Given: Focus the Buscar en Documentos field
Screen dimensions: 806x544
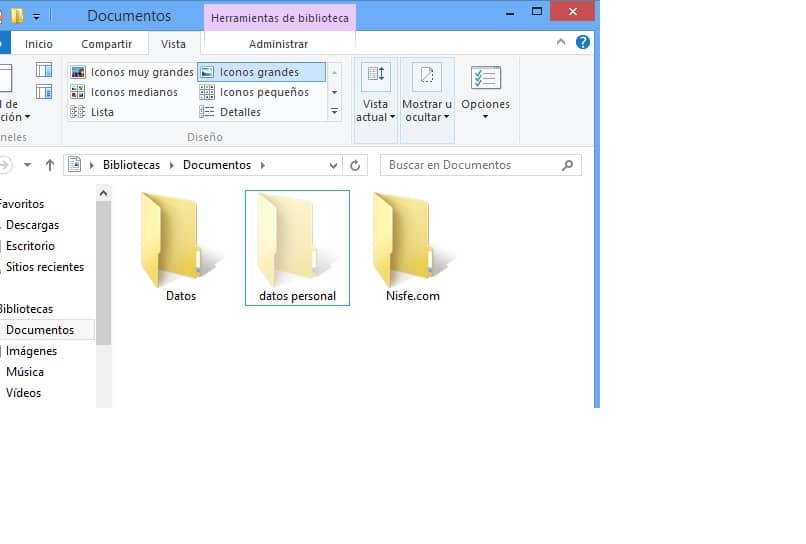Looking at the screenshot, I should (x=481, y=165).
